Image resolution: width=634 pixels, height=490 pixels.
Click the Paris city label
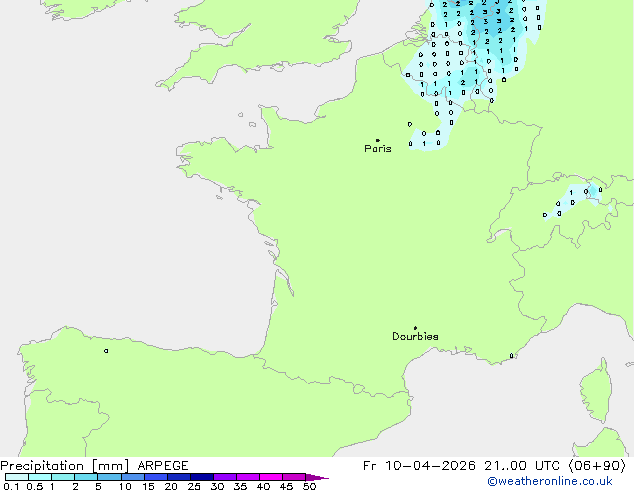click(x=378, y=149)
